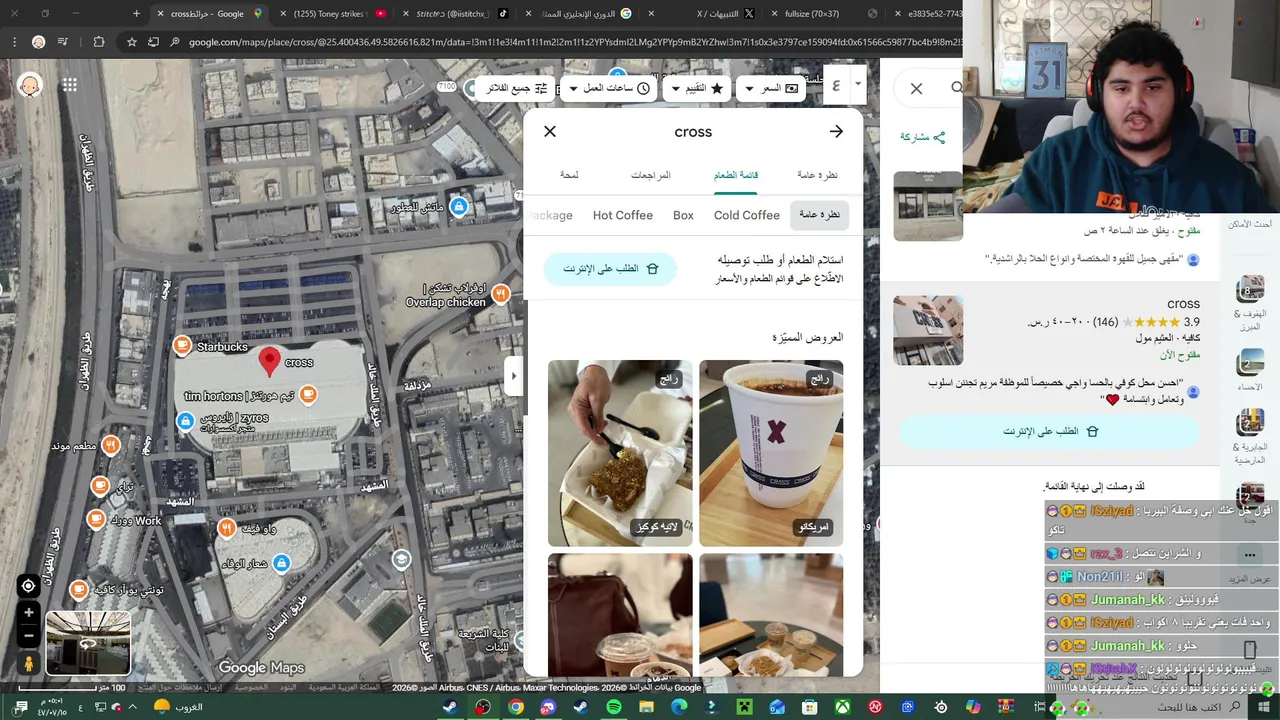Close the search results side panel
The image size is (1280, 720).
pos(916,89)
